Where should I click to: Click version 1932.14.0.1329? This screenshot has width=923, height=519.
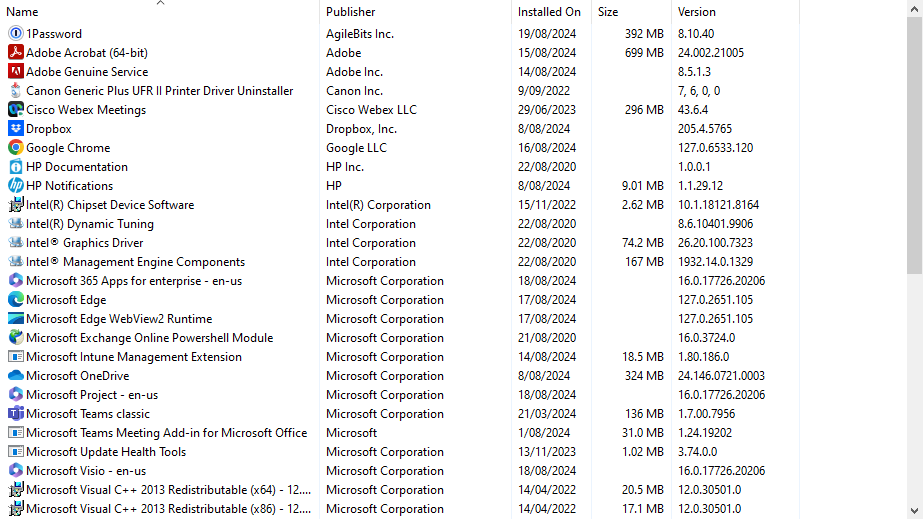click(715, 261)
